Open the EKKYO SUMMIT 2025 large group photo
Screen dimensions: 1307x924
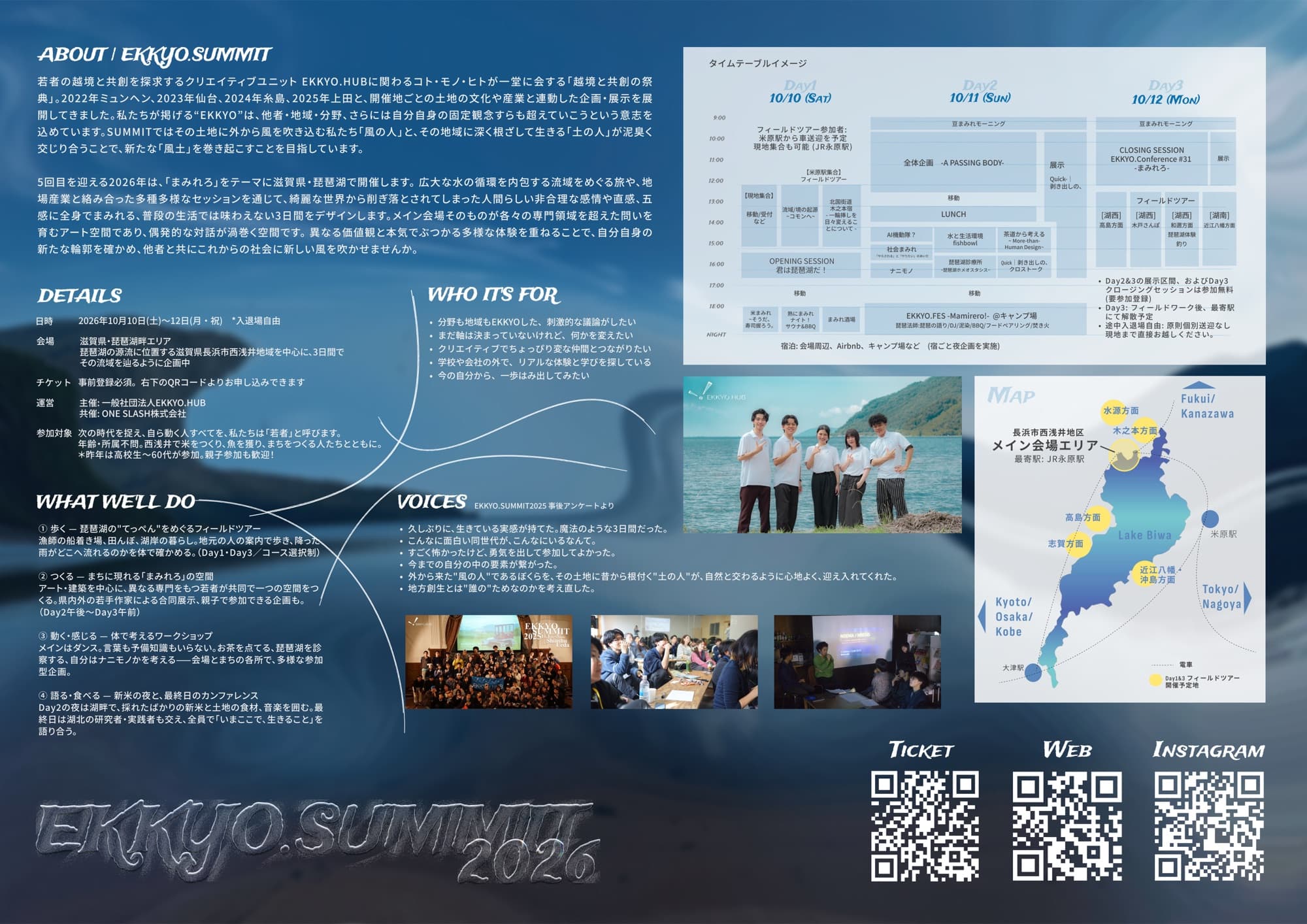[x=488, y=661]
